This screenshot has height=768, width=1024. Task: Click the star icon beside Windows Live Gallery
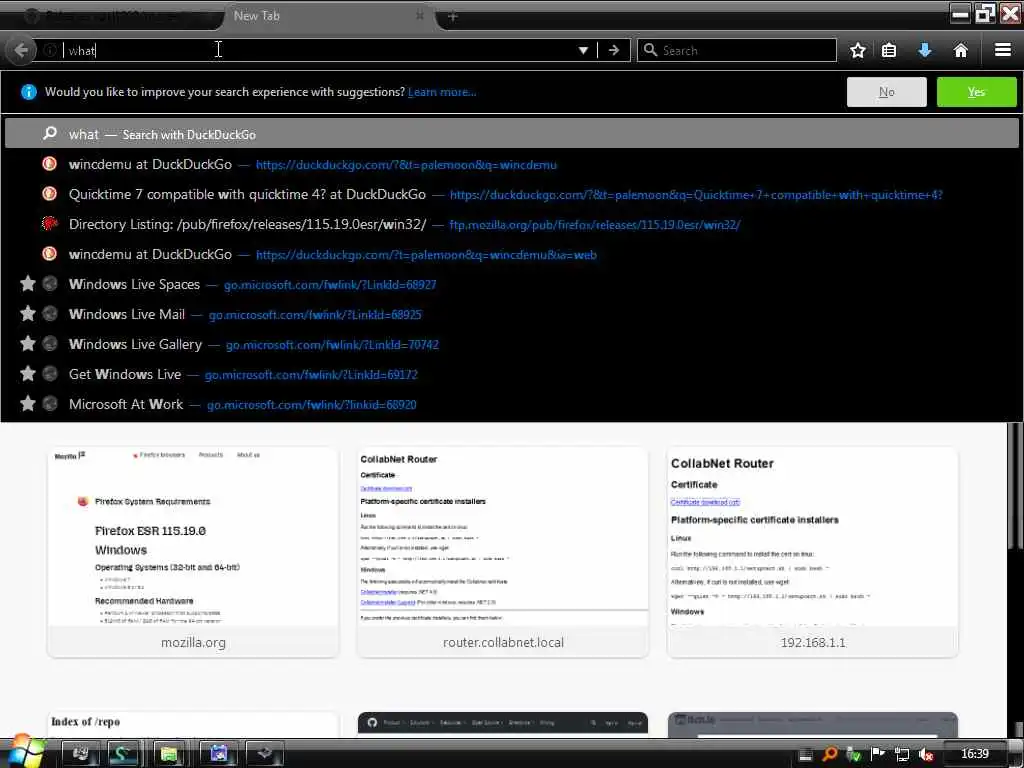tap(27, 344)
